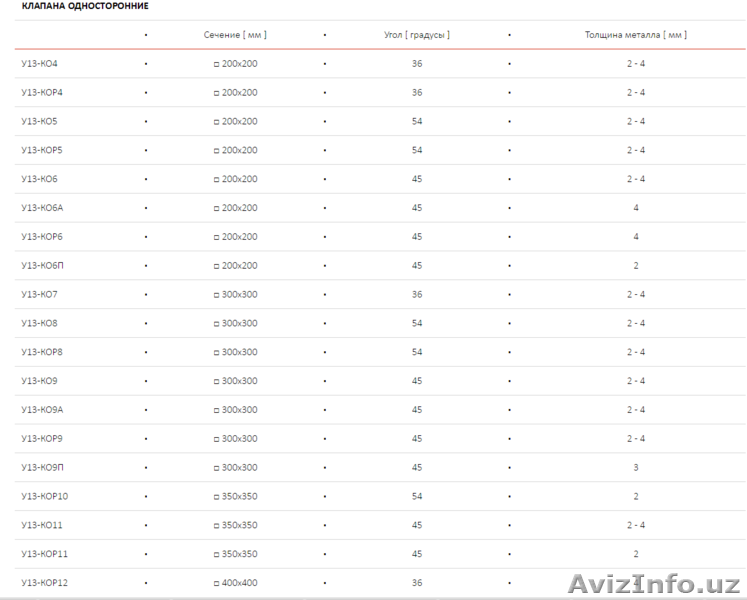747x600 pixels.
Task: Choose the У13-КО6П row label
Action: tap(42, 266)
